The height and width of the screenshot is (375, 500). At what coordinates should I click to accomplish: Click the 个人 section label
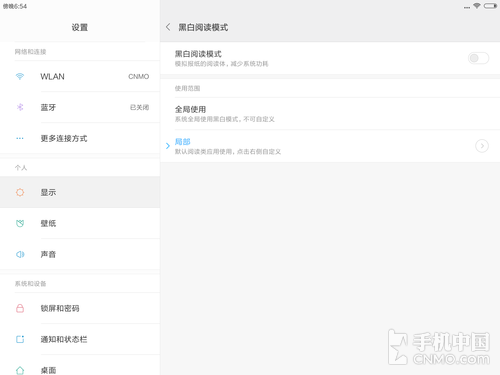[21, 168]
